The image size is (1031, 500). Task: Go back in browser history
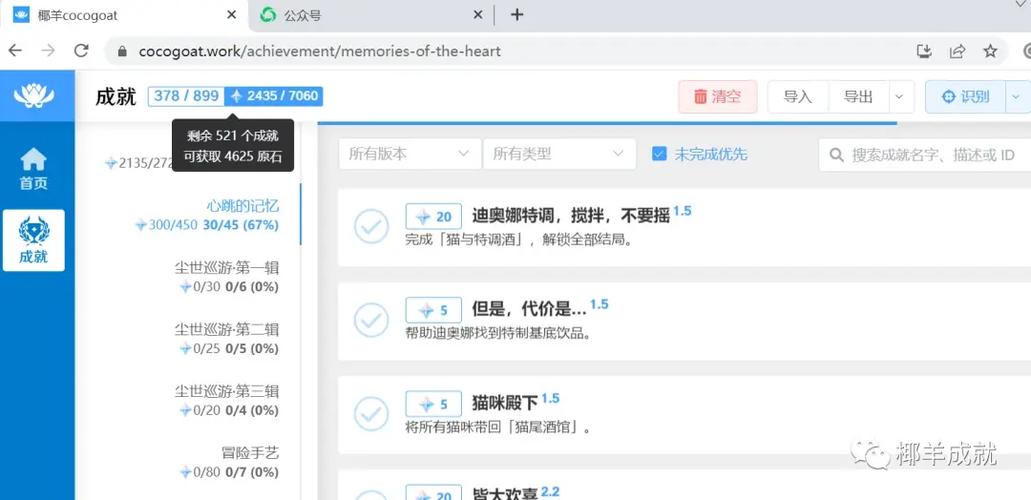(x=14, y=51)
